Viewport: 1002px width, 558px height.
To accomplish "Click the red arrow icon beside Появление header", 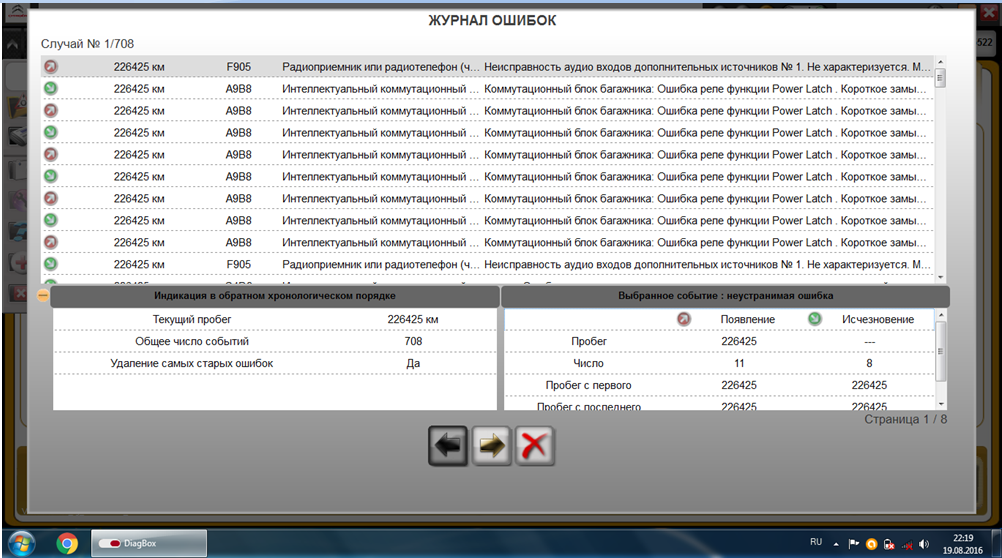I will click(684, 319).
